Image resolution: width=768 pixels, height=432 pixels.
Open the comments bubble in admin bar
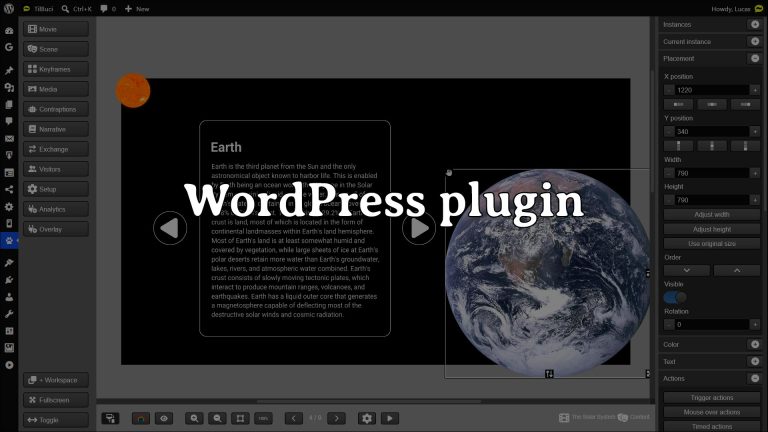(104, 9)
